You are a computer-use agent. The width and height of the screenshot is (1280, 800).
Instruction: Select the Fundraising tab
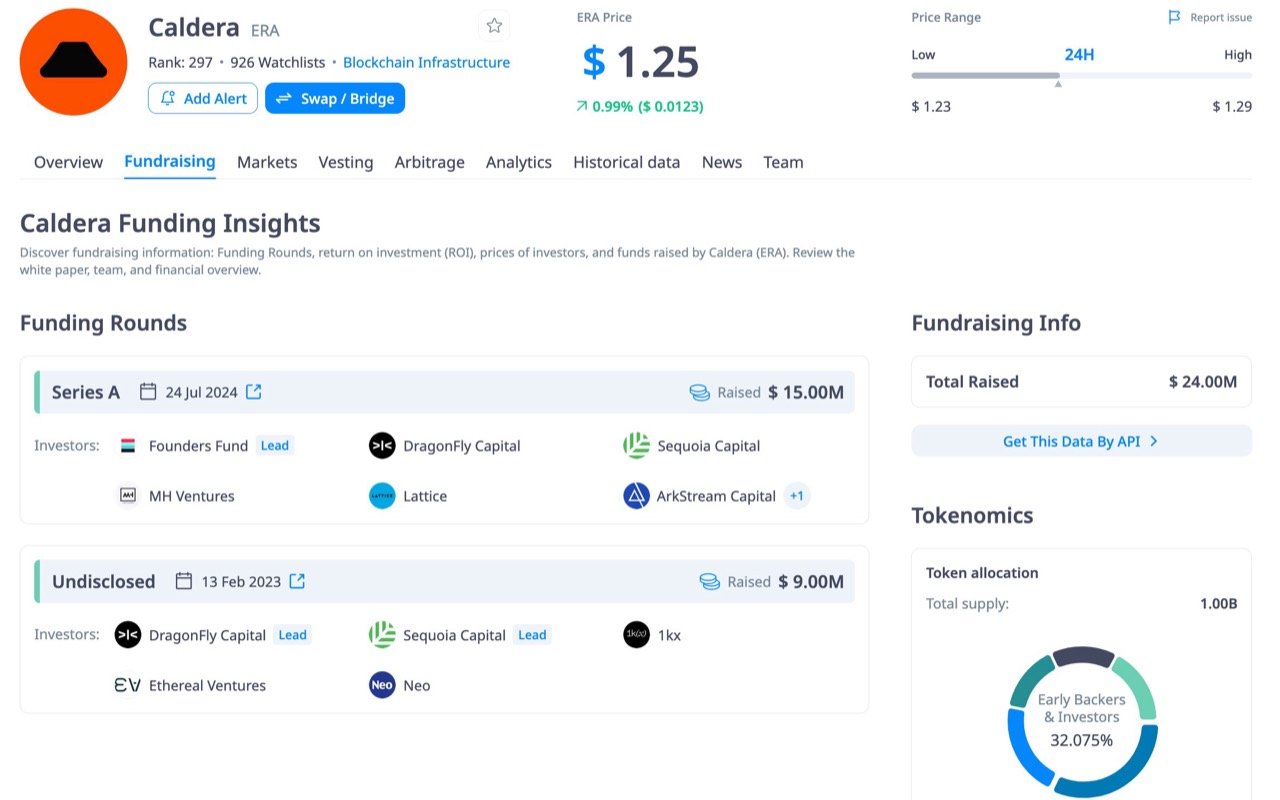(x=170, y=161)
